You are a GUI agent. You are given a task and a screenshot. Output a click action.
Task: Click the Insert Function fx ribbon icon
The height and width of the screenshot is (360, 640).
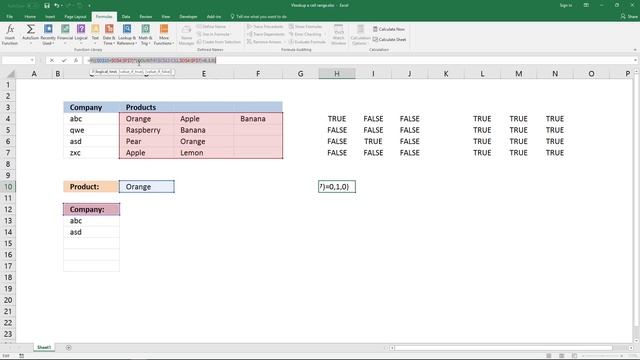(10, 35)
